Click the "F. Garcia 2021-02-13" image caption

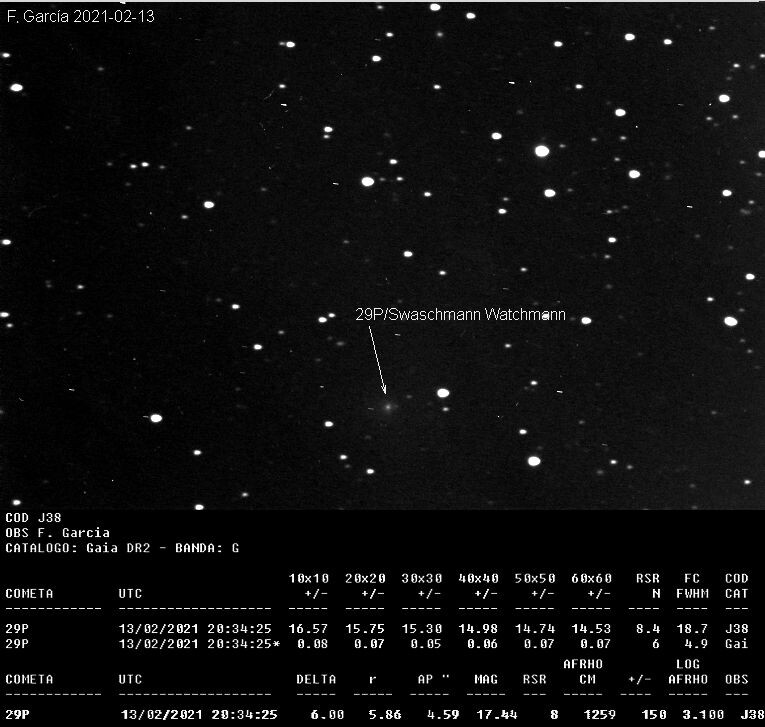click(81, 17)
